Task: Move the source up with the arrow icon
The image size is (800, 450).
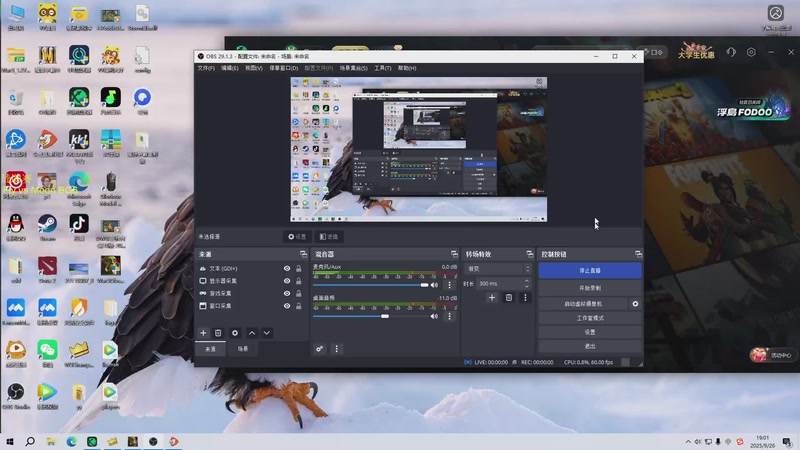Action: pos(252,333)
